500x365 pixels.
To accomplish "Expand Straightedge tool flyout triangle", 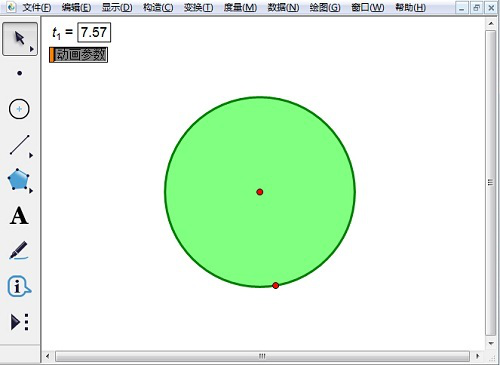I will click(x=31, y=155).
